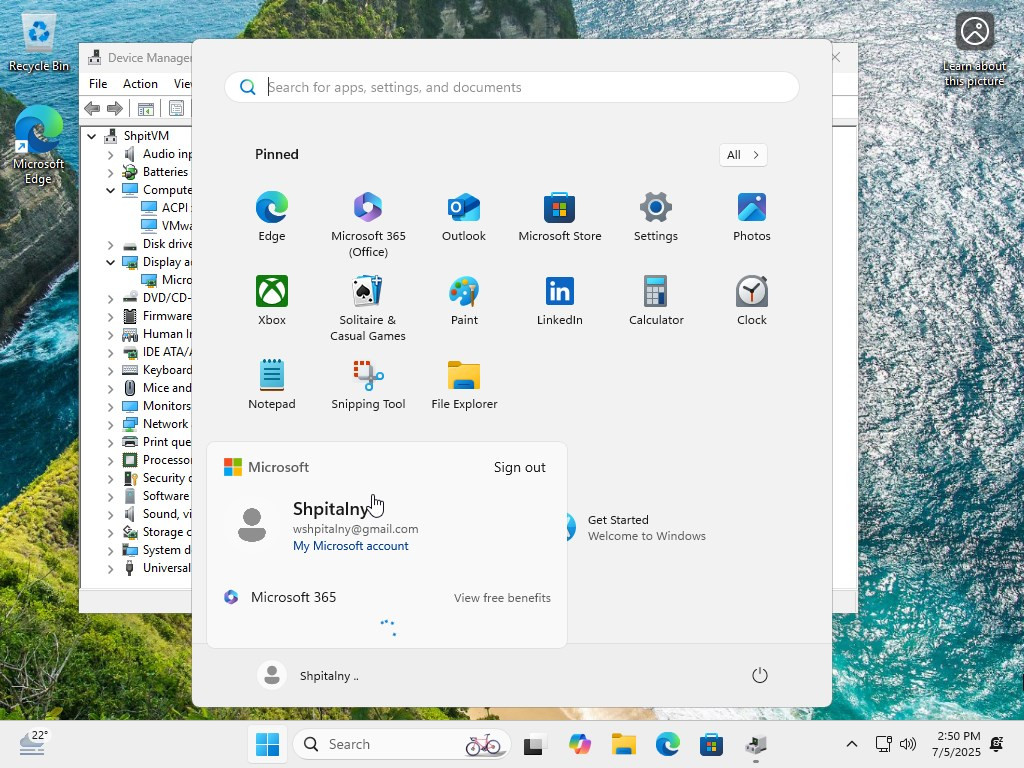The height and width of the screenshot is (768, 1024).
Task: Open the Paint app
Action: [x=464, y=300]
